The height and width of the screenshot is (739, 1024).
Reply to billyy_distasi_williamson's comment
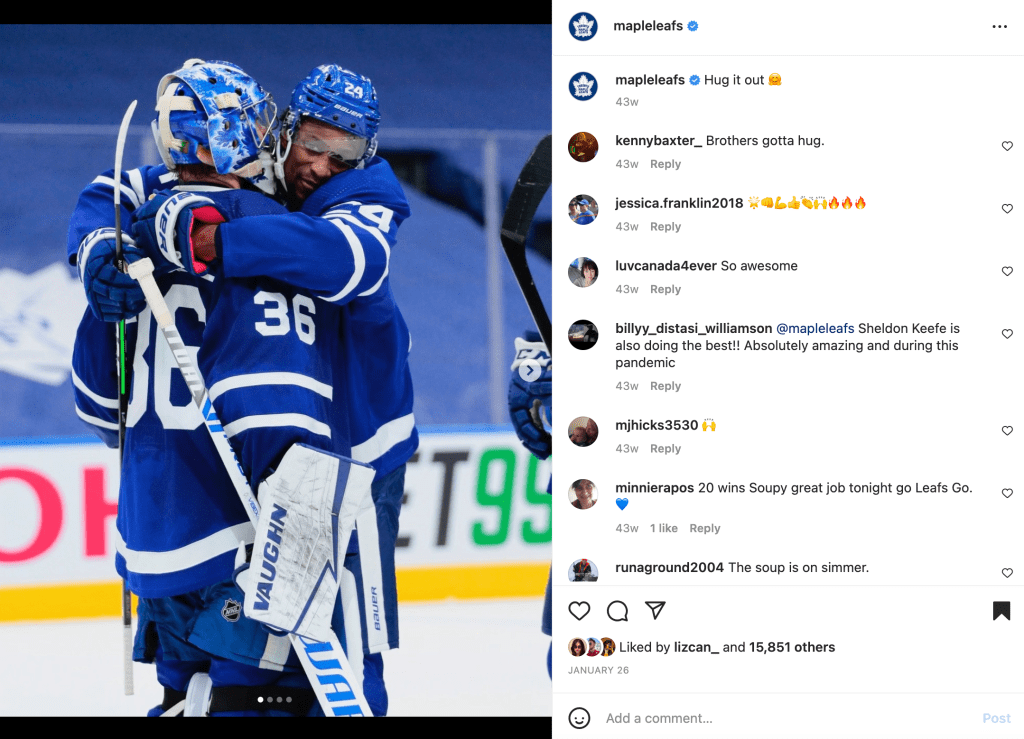click(x=665, y=386)
